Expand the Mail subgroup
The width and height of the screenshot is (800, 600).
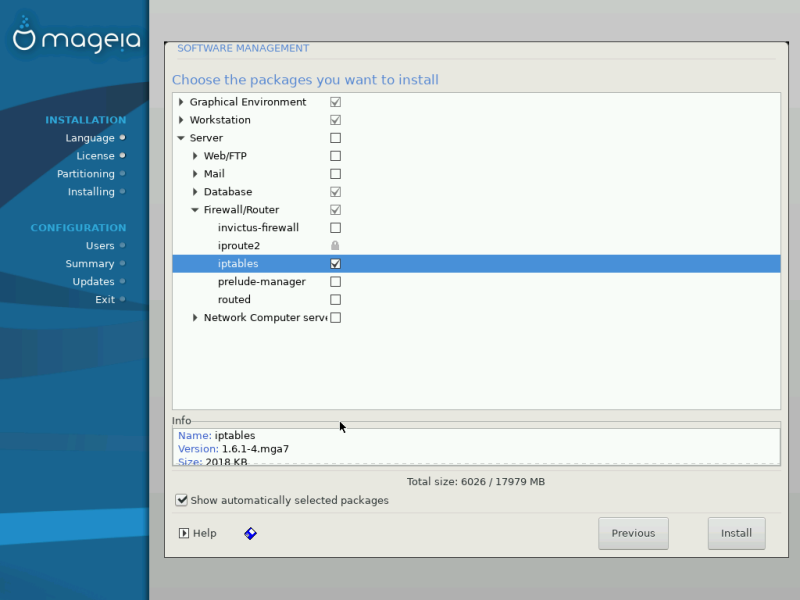tap(195, 174)
